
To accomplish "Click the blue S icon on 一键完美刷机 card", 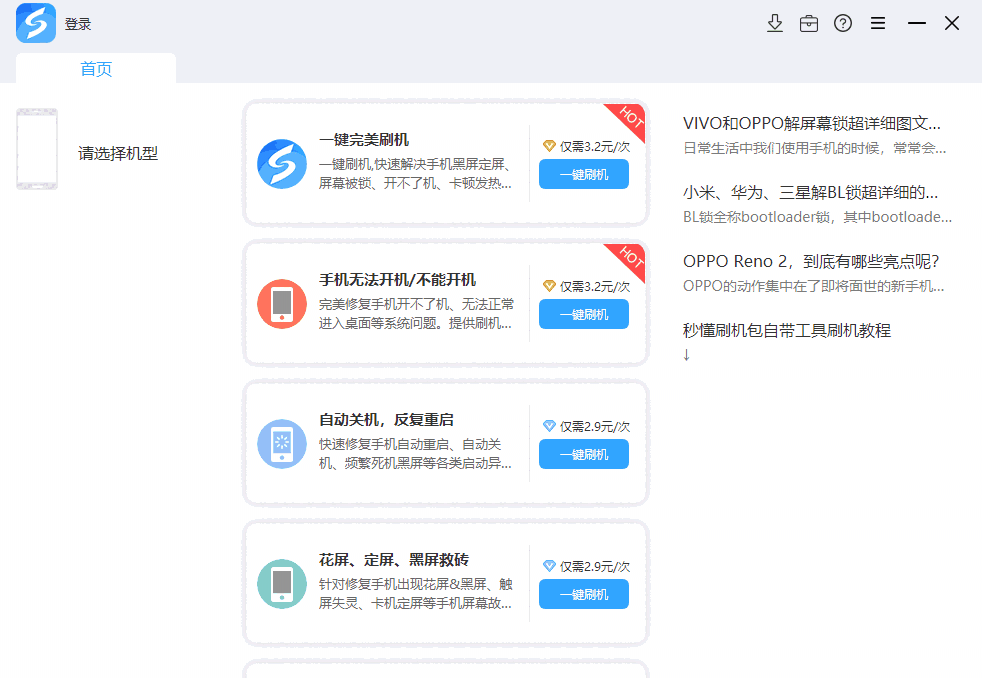I will (x=281, y=163).
